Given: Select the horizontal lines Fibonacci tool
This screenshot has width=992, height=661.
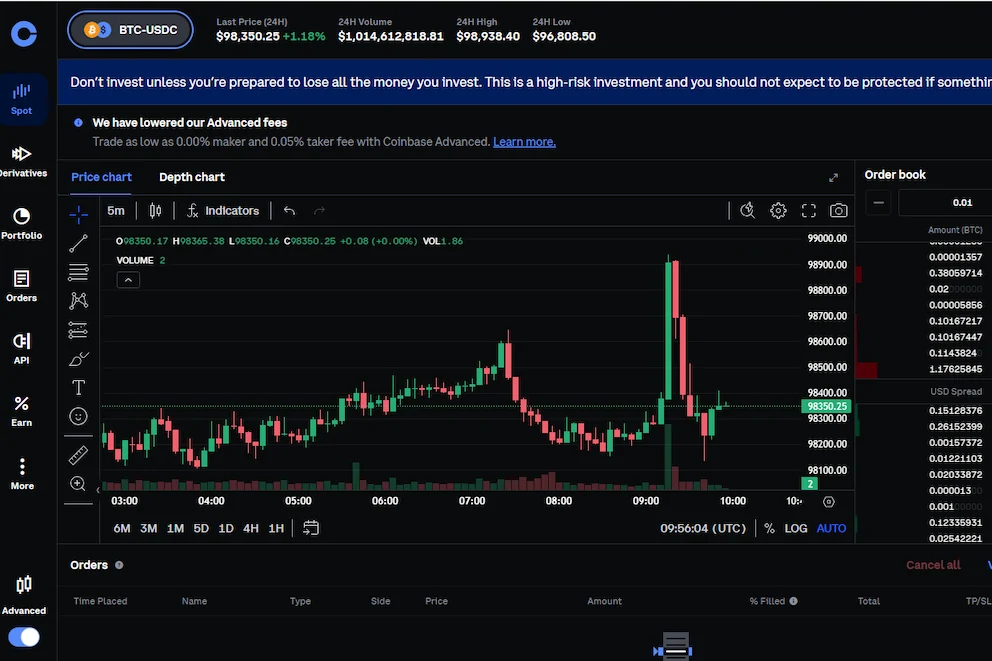Looking at the screenshot, I should click(x=78, y=272).
